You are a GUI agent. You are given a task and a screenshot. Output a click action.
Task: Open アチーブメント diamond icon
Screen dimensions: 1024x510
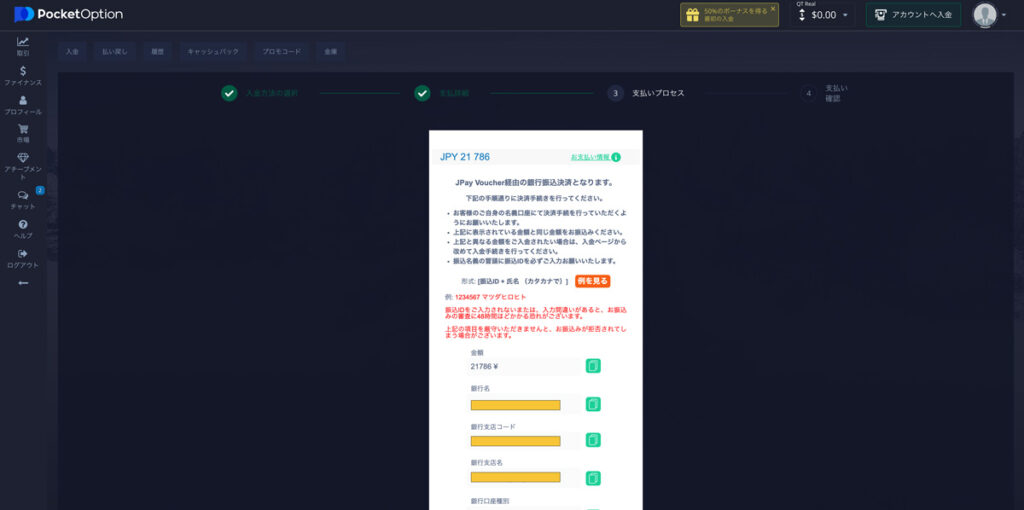click(22, 158)
